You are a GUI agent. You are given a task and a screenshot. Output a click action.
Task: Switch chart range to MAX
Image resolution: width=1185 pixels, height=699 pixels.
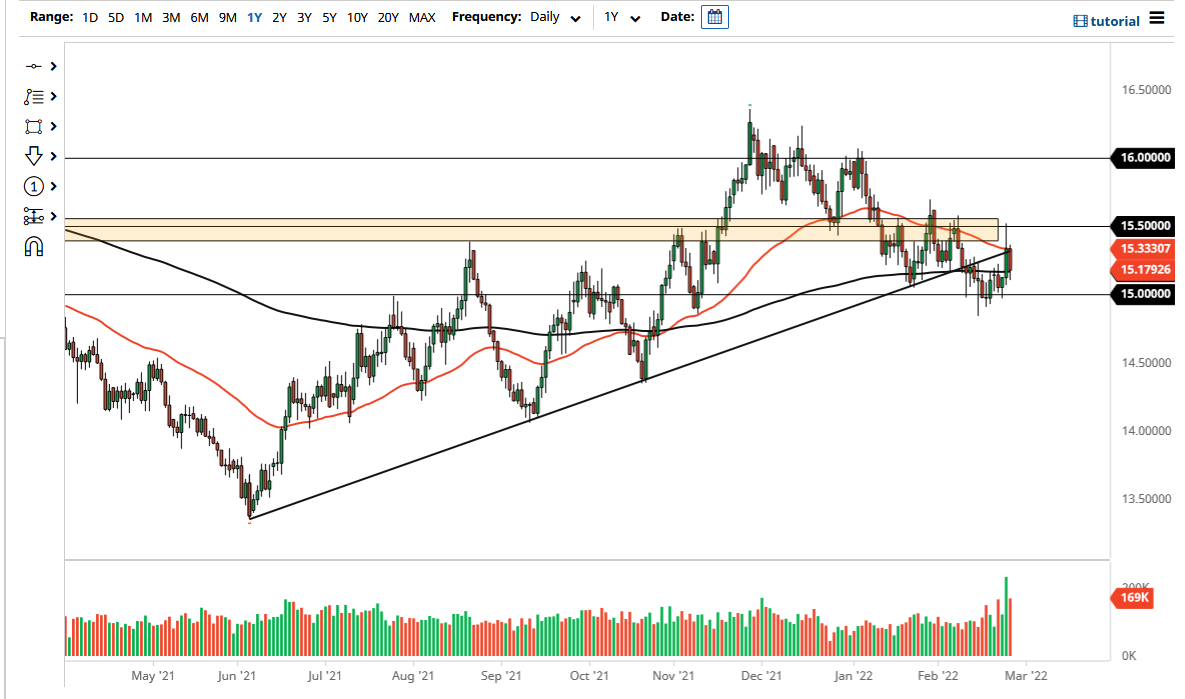click(x=422, y=17)
